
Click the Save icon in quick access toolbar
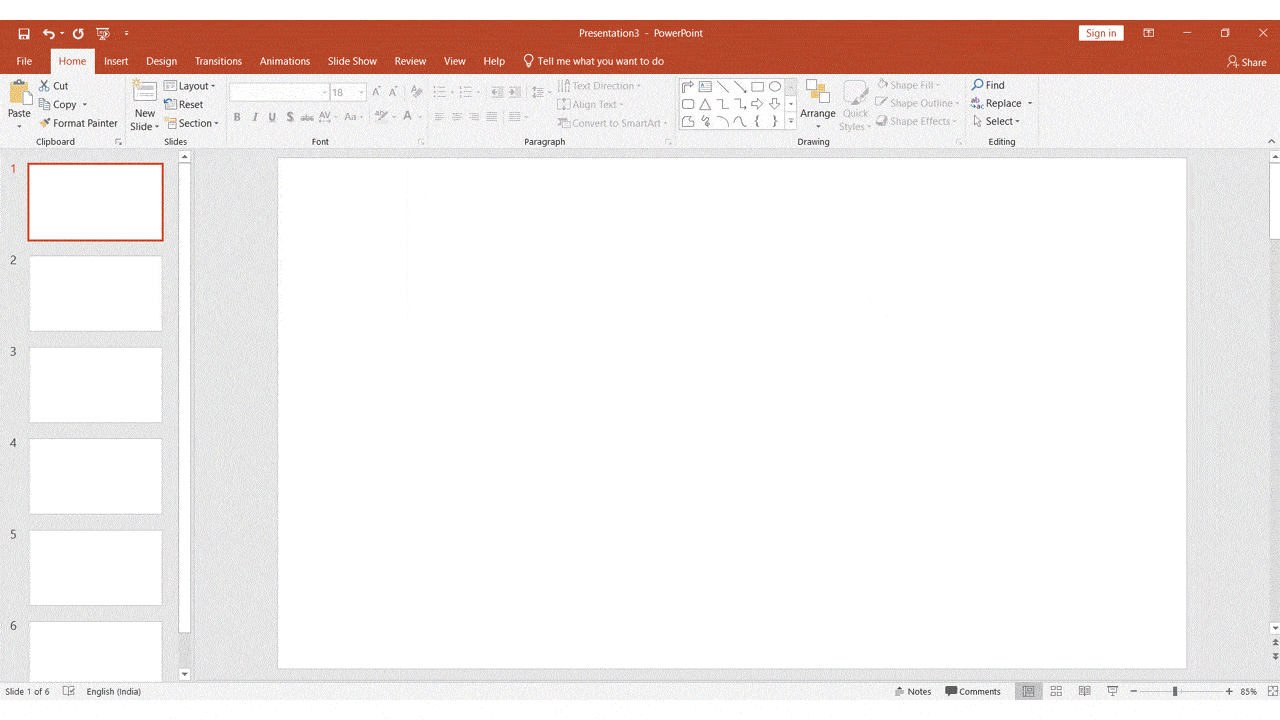pyautogui.click(x=24, y=34)
